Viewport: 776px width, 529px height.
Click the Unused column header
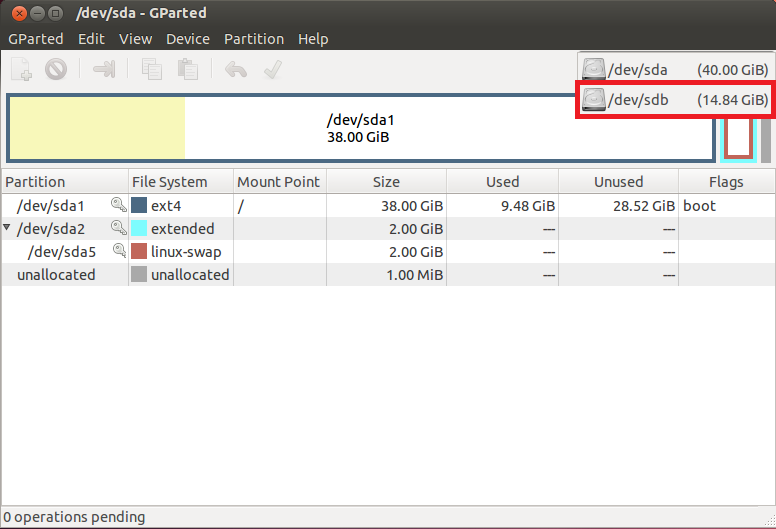point(618,182)
